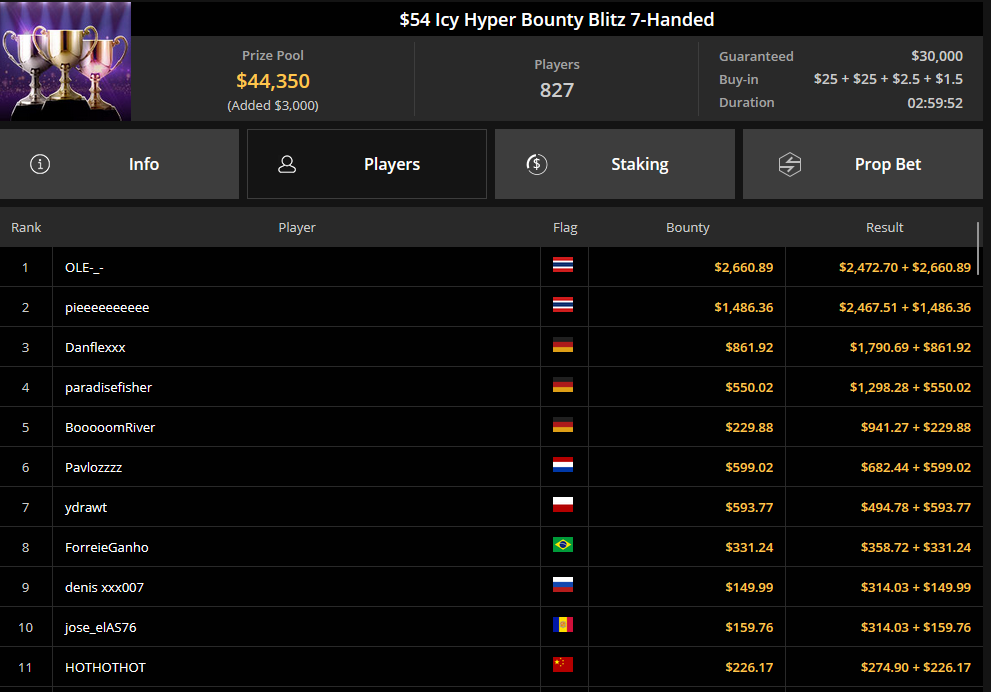Select player ydrawt

pyautogui.click(x=86, y=507)
